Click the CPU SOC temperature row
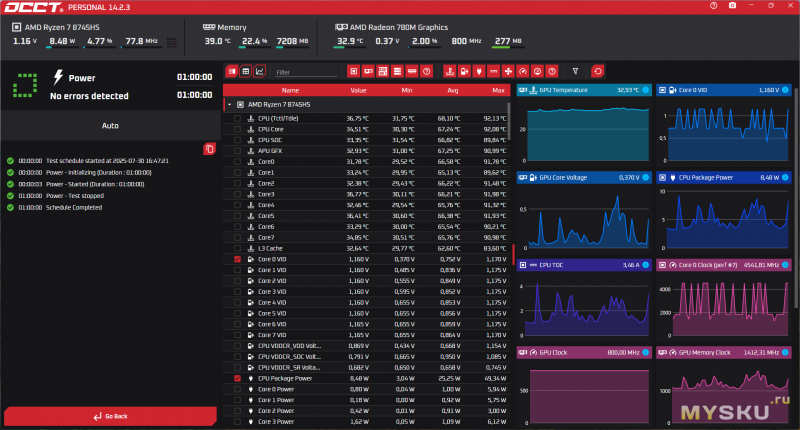The width and height of the screenshot is (800, 430). coord(366,140)
